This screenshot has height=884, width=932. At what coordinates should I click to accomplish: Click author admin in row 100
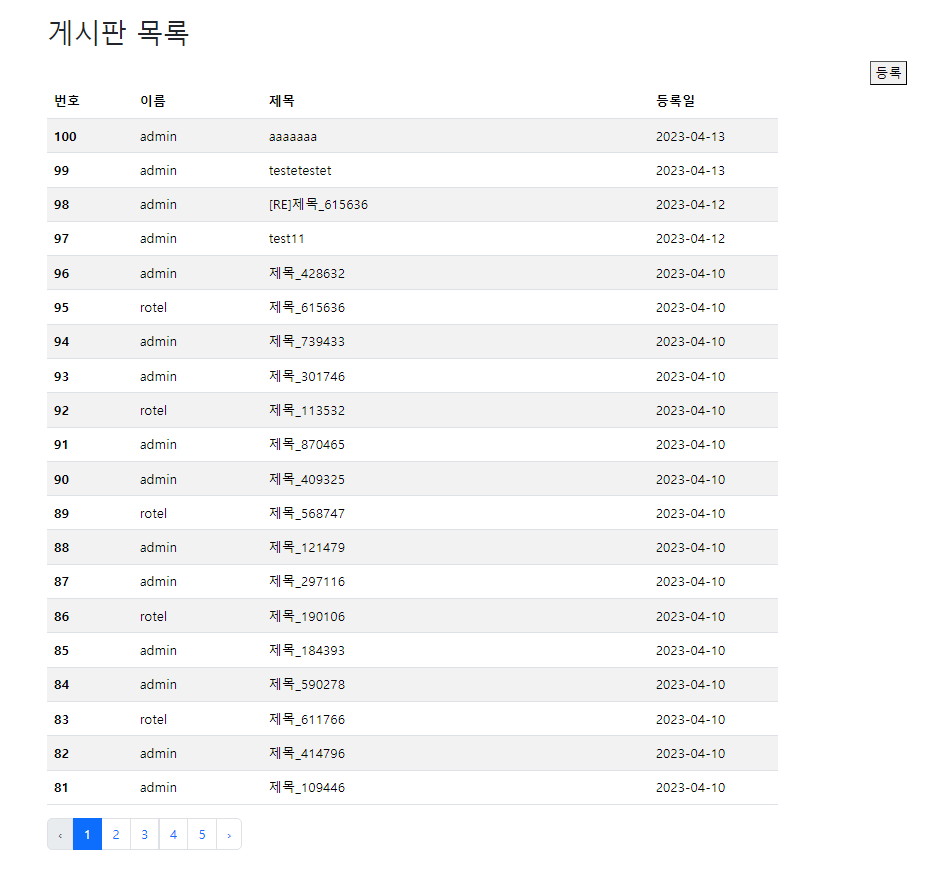coord(158,137)
